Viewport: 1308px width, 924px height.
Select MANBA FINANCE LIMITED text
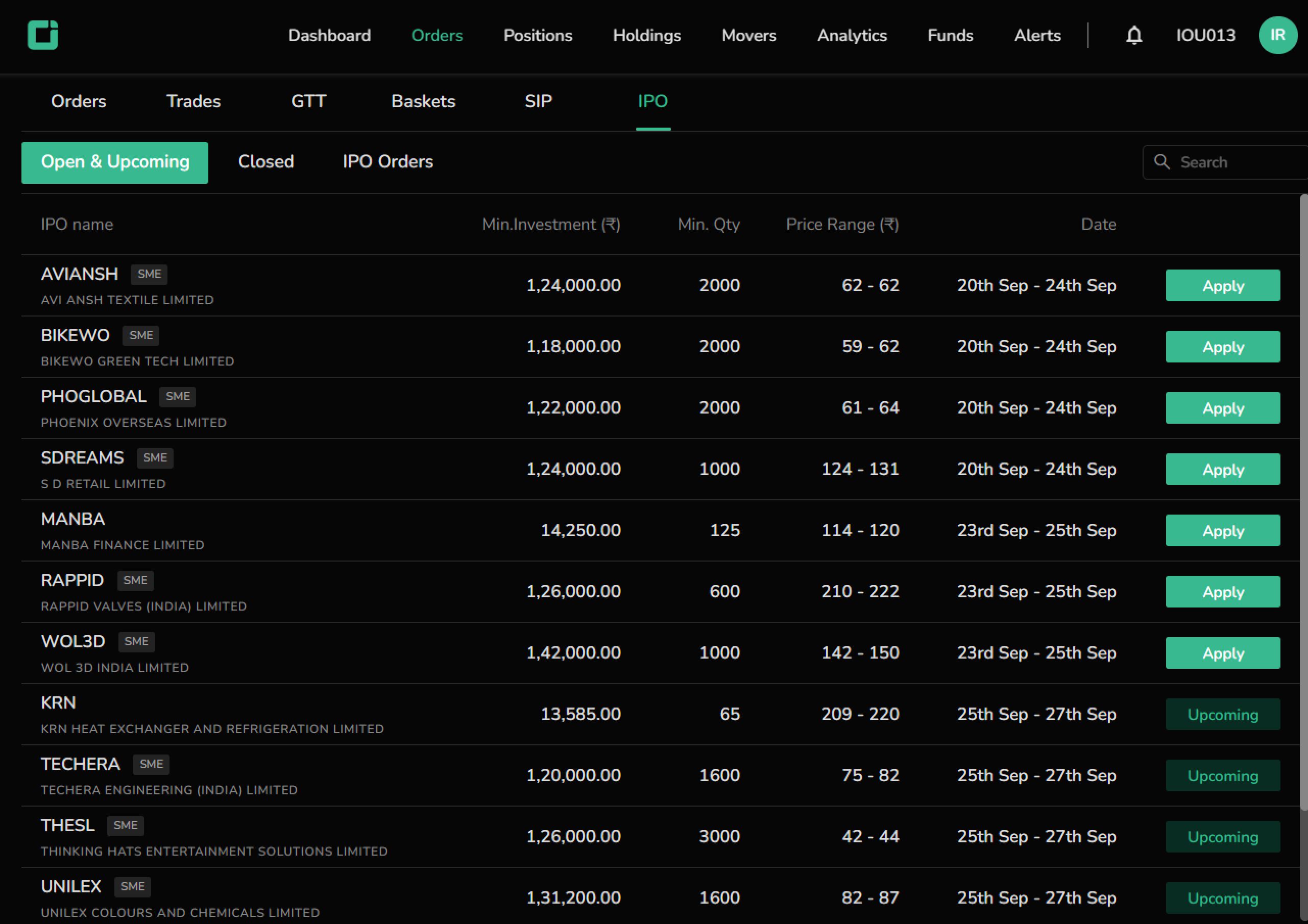(123, 545)
